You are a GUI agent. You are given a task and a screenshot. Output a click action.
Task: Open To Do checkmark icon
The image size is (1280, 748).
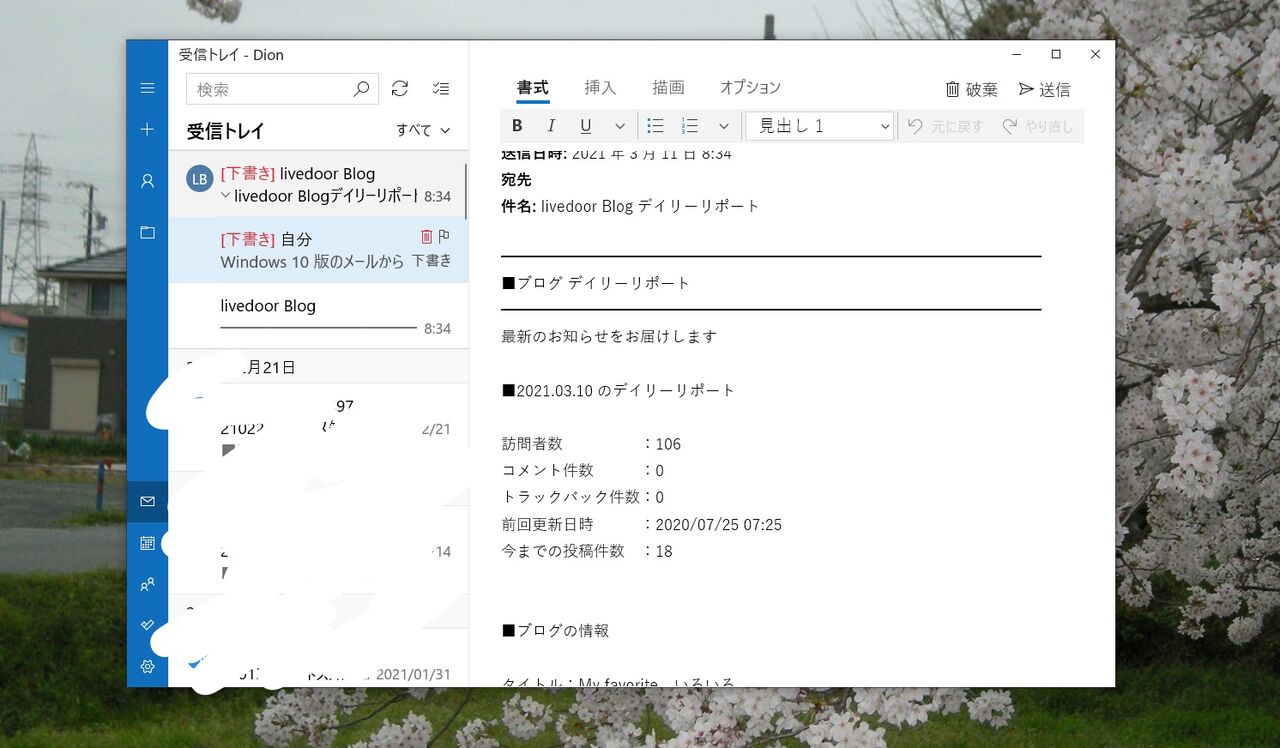coord(147,625)
